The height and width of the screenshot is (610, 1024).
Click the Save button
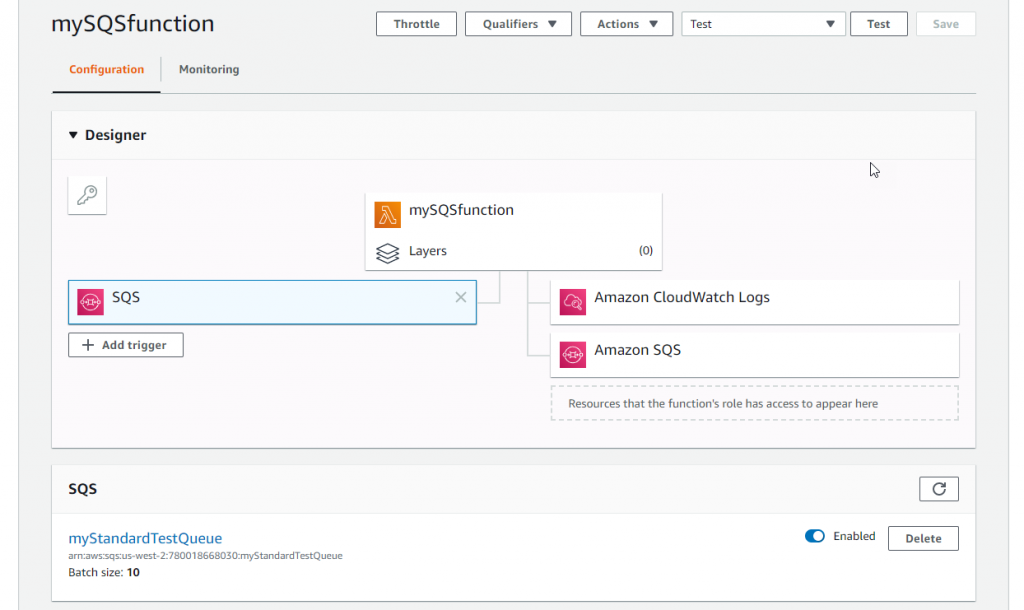946,24
